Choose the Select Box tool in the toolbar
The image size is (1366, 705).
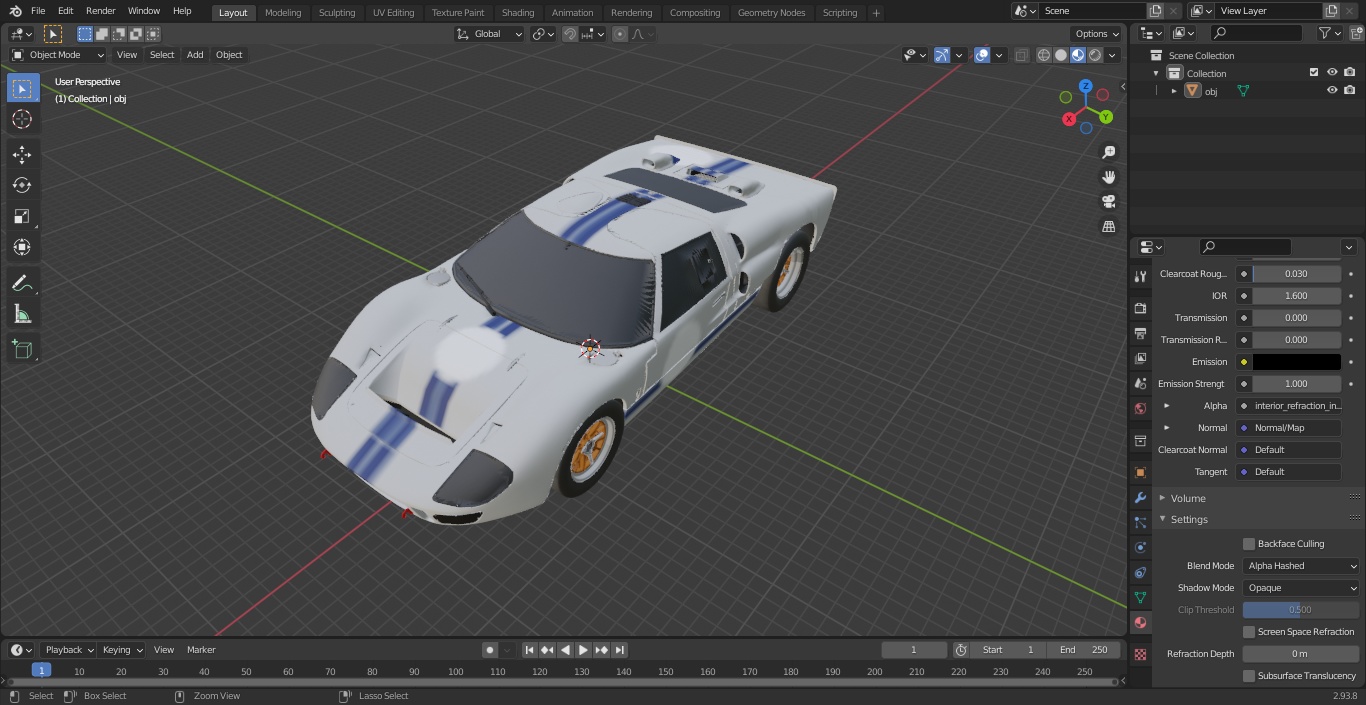(22, 88)
